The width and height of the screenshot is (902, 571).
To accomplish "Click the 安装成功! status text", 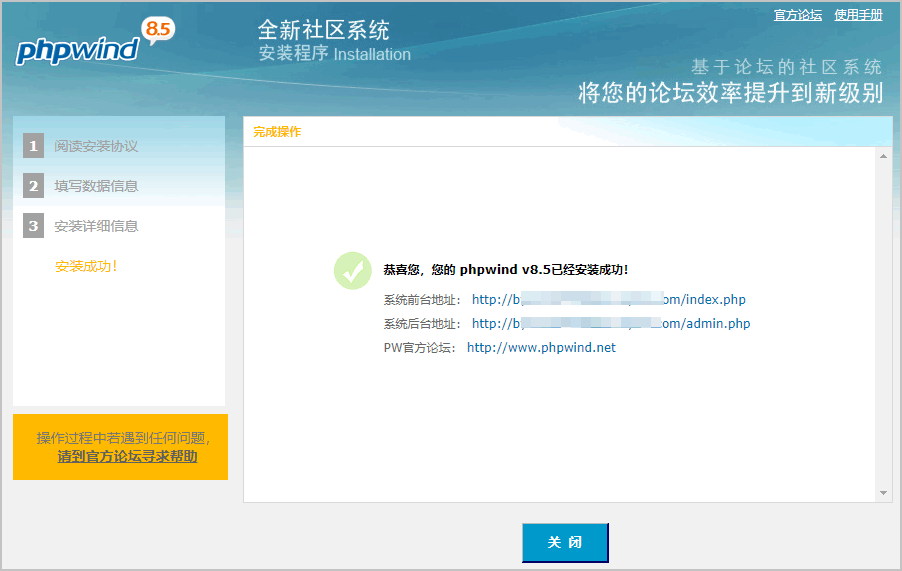I will point(86,266).
